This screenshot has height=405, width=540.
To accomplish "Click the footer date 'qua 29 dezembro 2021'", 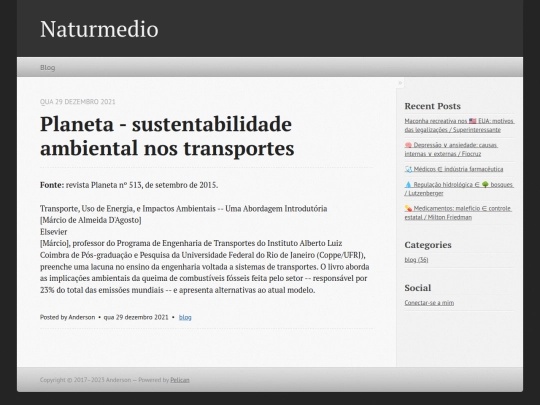I will 136,317.
